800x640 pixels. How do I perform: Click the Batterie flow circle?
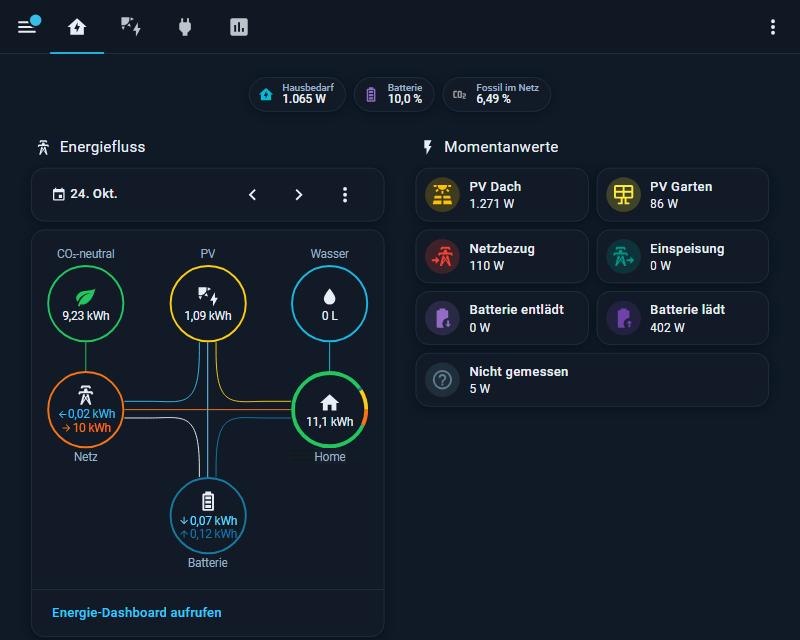tap(208, 516)
